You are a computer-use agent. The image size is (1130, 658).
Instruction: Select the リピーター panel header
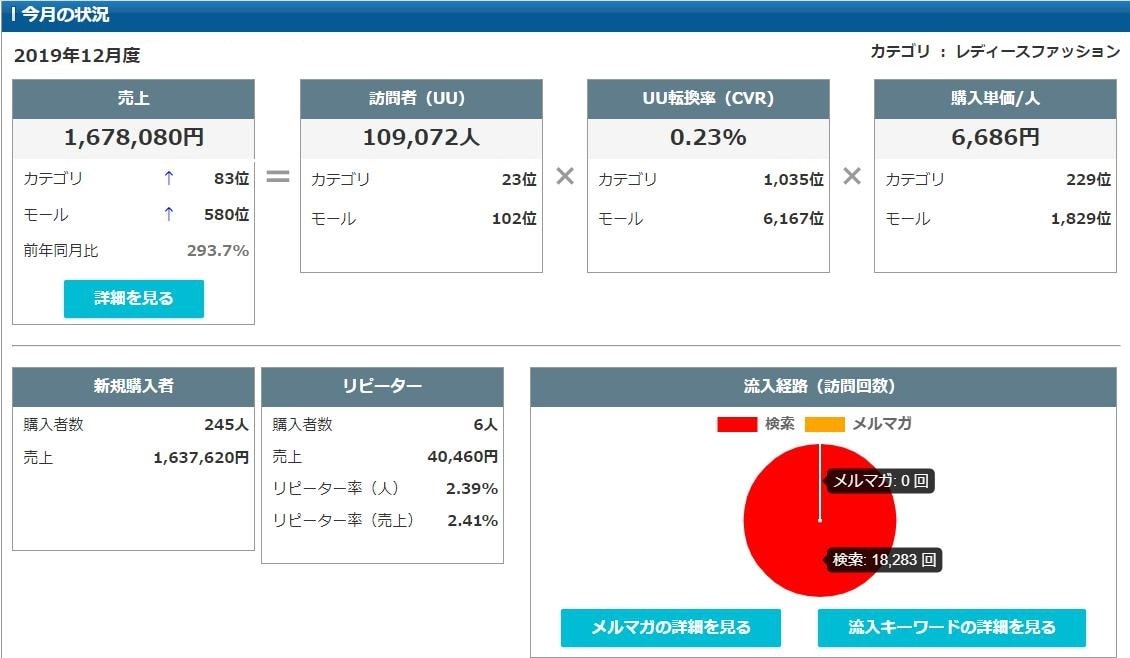pyautogui.click(x=382, y=387)
